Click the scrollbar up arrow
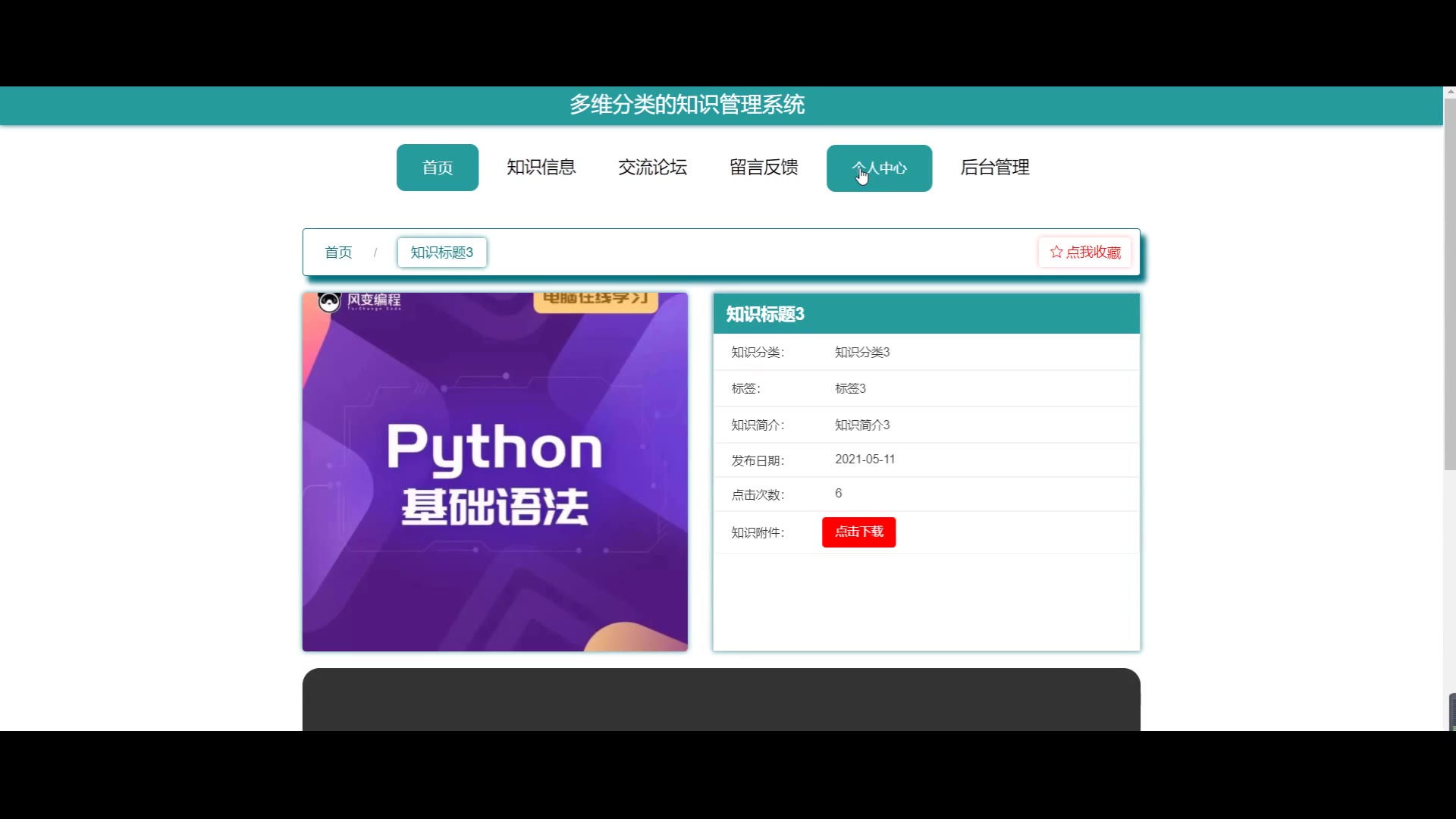Viewport: 1456px width, 819px height. tap(1449, 93)
